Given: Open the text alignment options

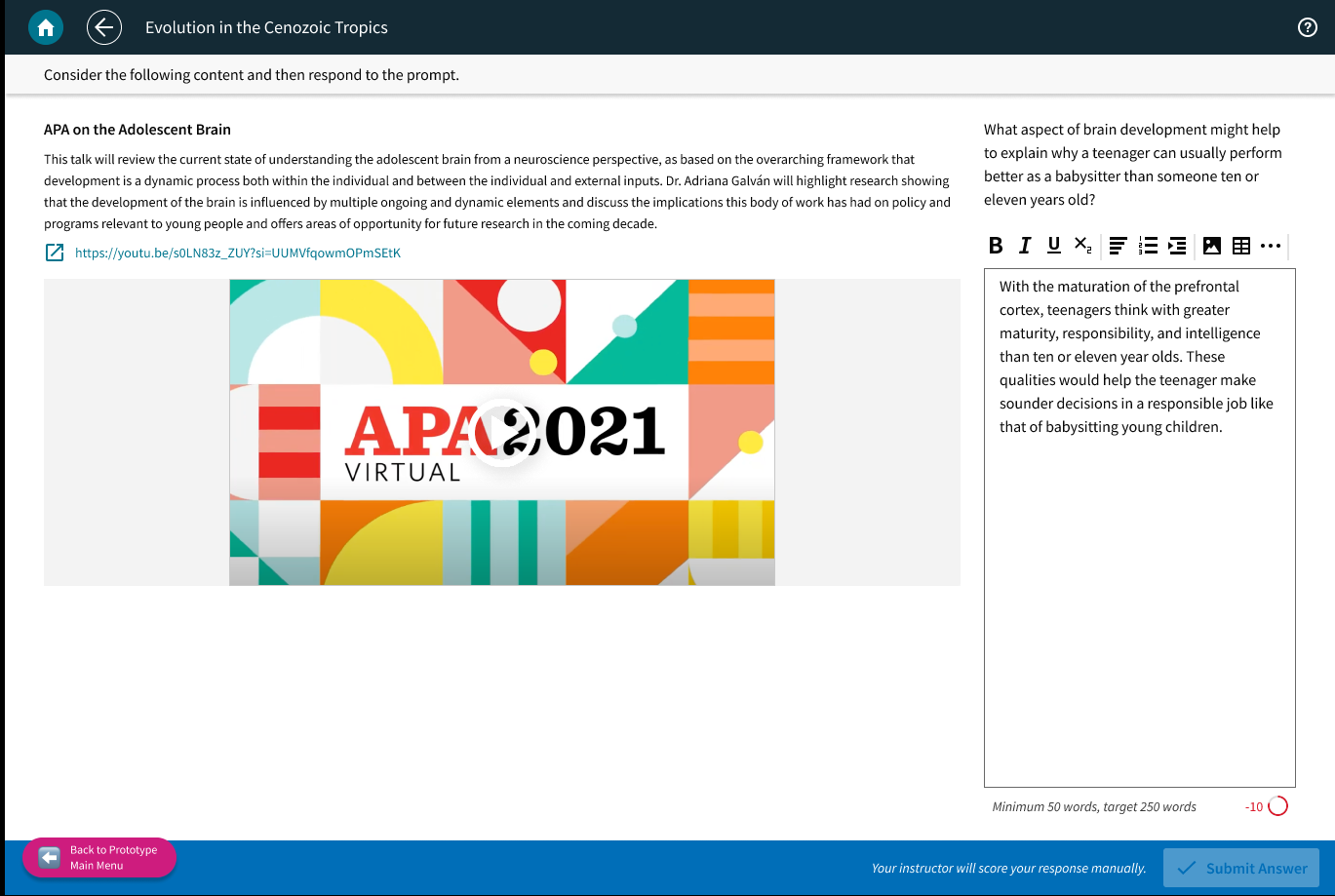Looking at the screenshot, I should (x=1119, y=246).
